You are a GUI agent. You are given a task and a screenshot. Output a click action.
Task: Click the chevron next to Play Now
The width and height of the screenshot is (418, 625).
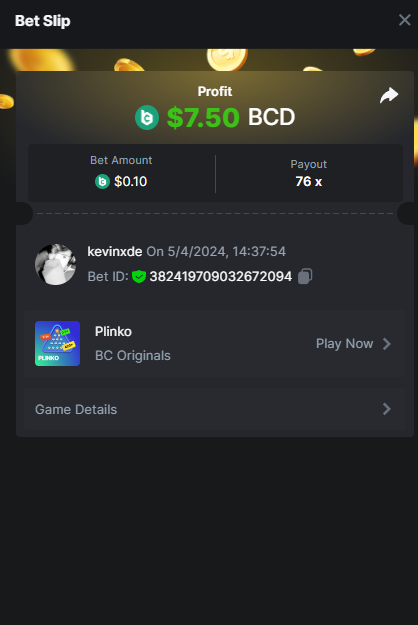(x=387, y=344)
